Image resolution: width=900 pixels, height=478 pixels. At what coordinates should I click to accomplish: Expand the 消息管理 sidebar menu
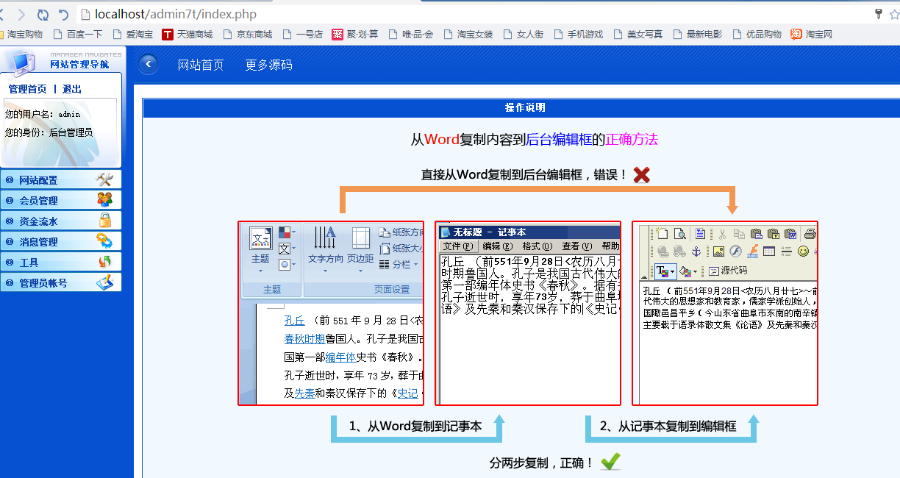61,242
